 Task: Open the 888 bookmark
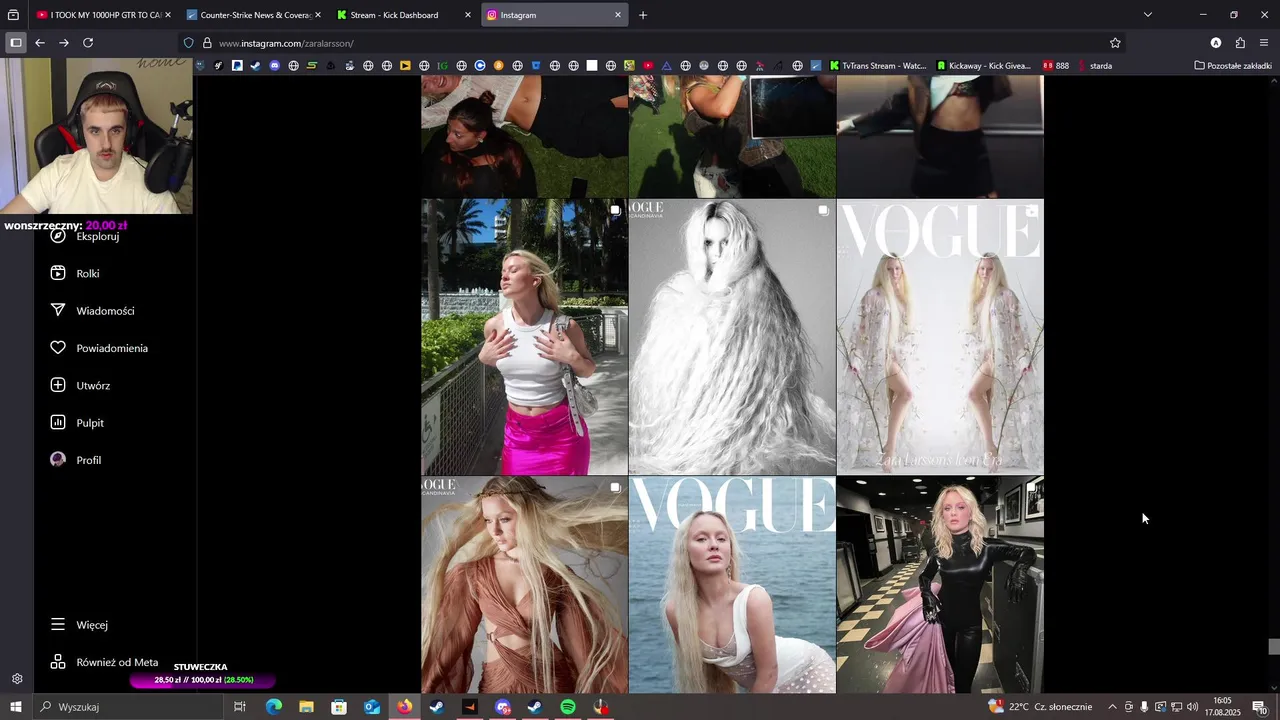coord(1056,66)
